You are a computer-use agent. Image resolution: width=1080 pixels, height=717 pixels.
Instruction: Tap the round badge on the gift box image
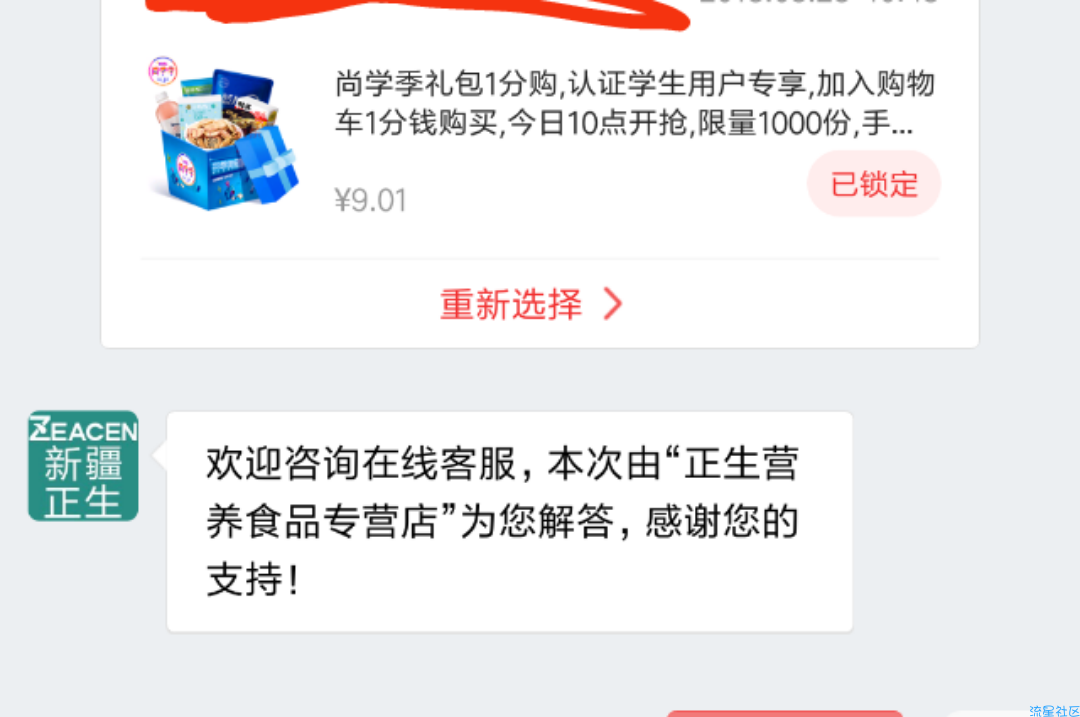[x=163, y=71]
